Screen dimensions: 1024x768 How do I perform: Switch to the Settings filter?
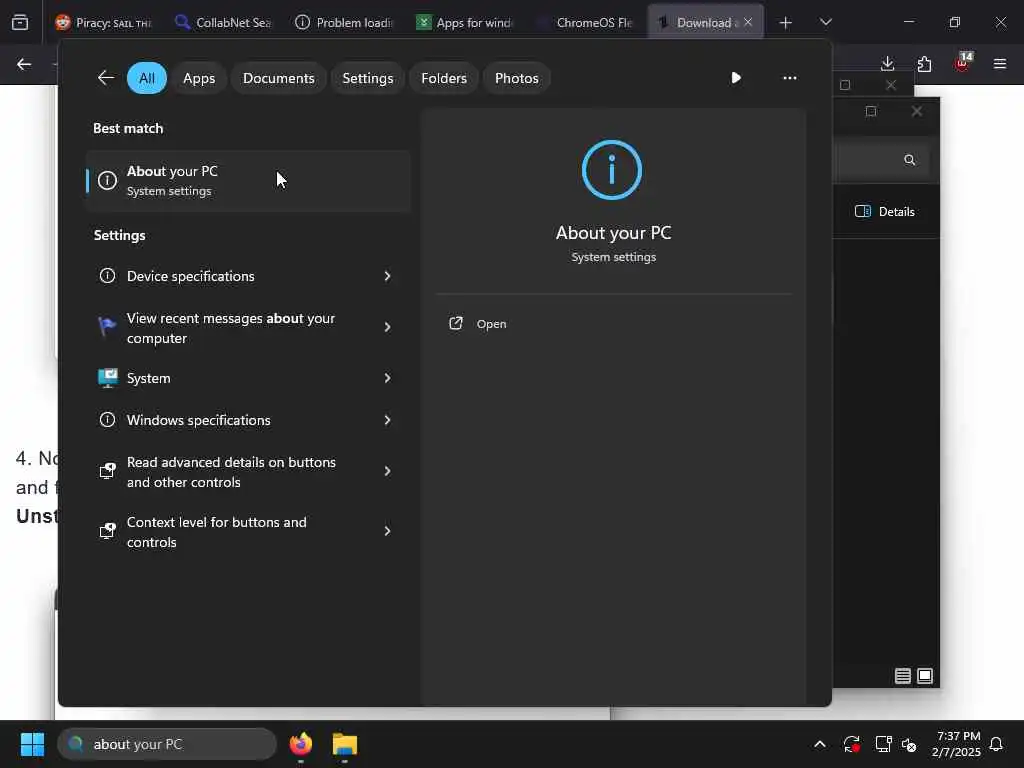[368, 78]
